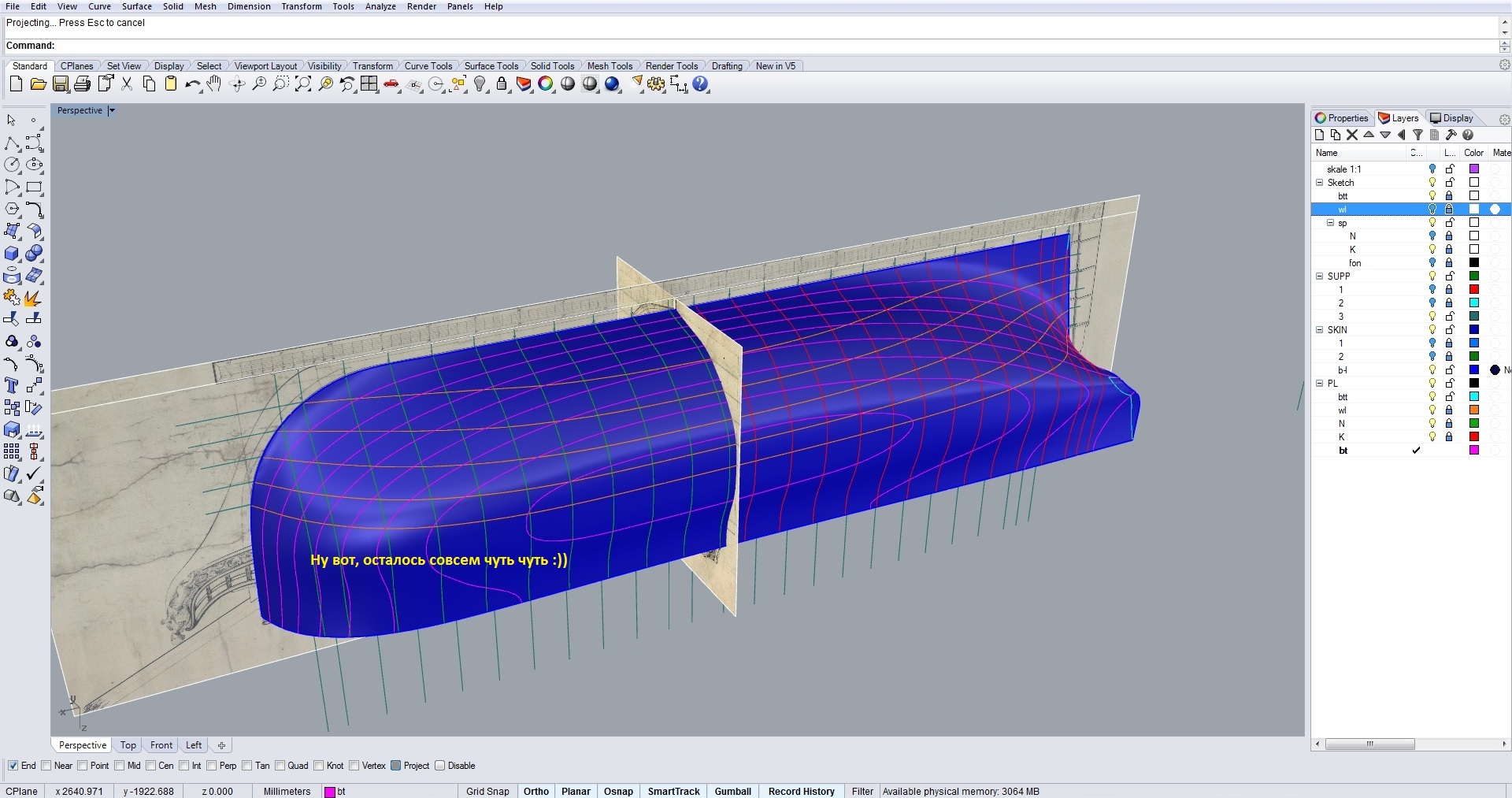Click the magenta color swatch of bt layer
Image resolution: width=1512 pixels, height=798 pixels.
pos(1474,450)
